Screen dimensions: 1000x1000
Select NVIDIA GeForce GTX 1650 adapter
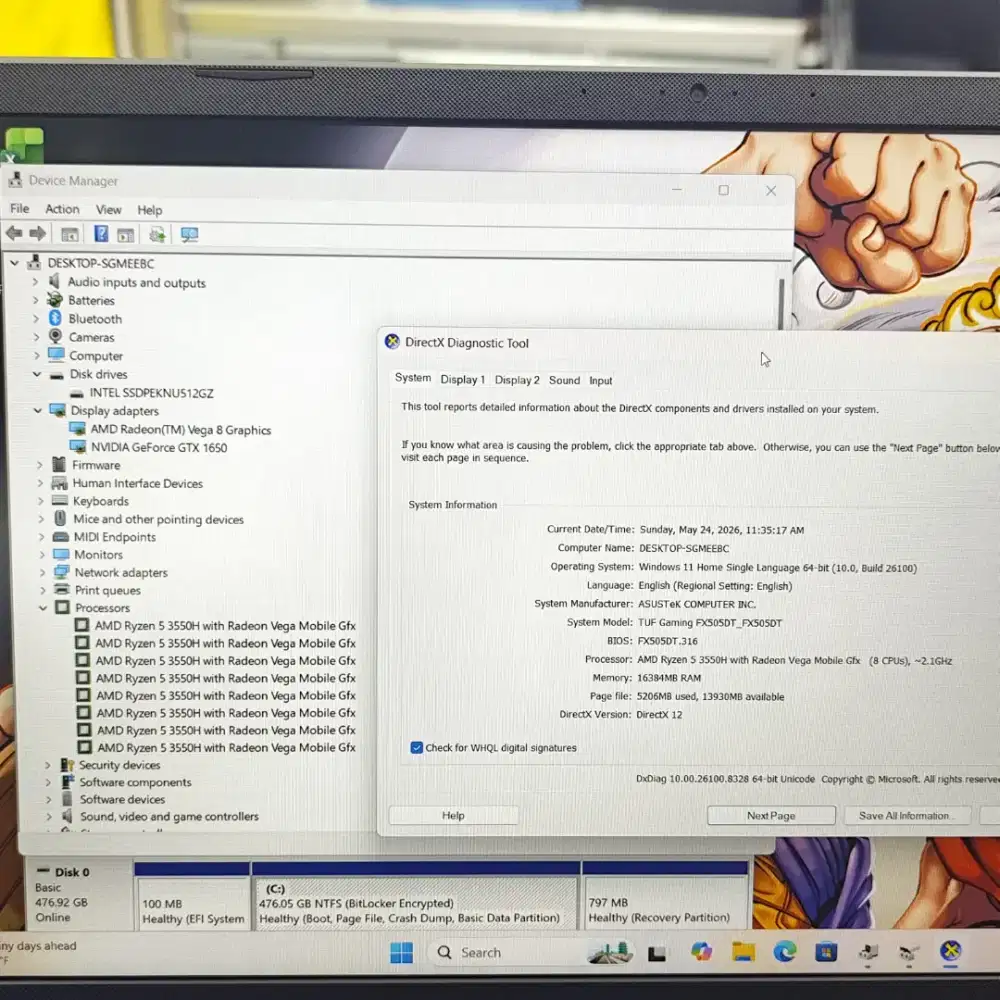[x=158, y=447]
